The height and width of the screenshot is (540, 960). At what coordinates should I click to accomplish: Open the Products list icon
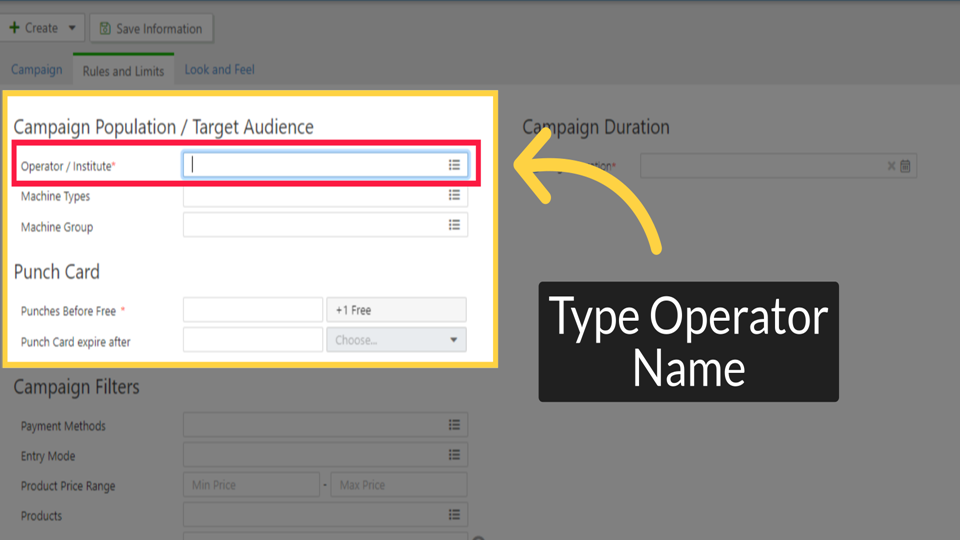tap(454, 515)
